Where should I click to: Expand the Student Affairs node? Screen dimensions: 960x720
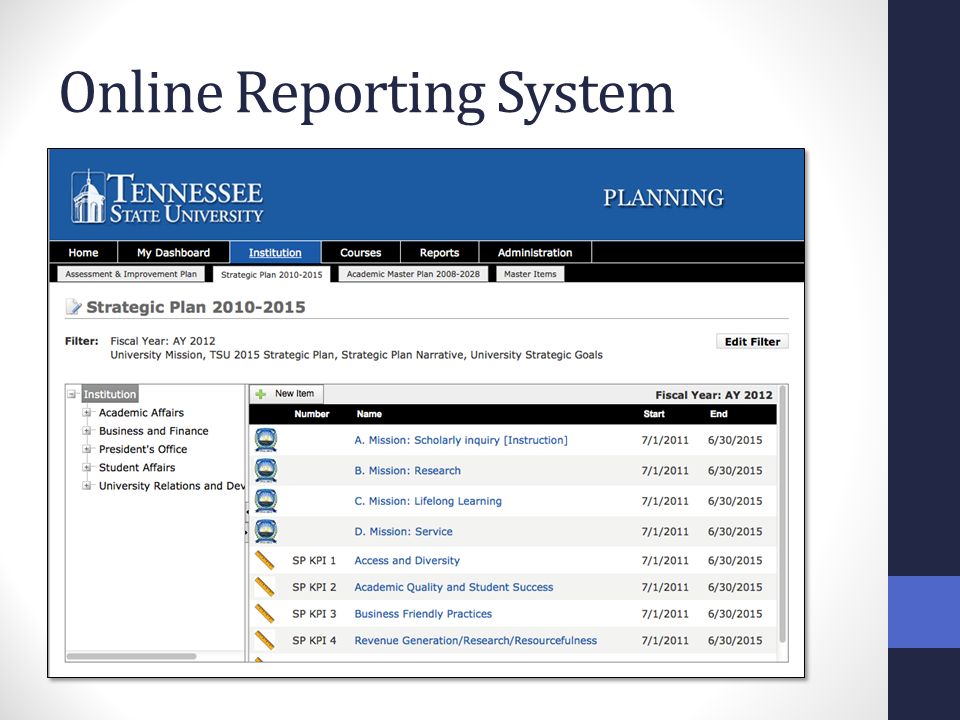[87, 467]
